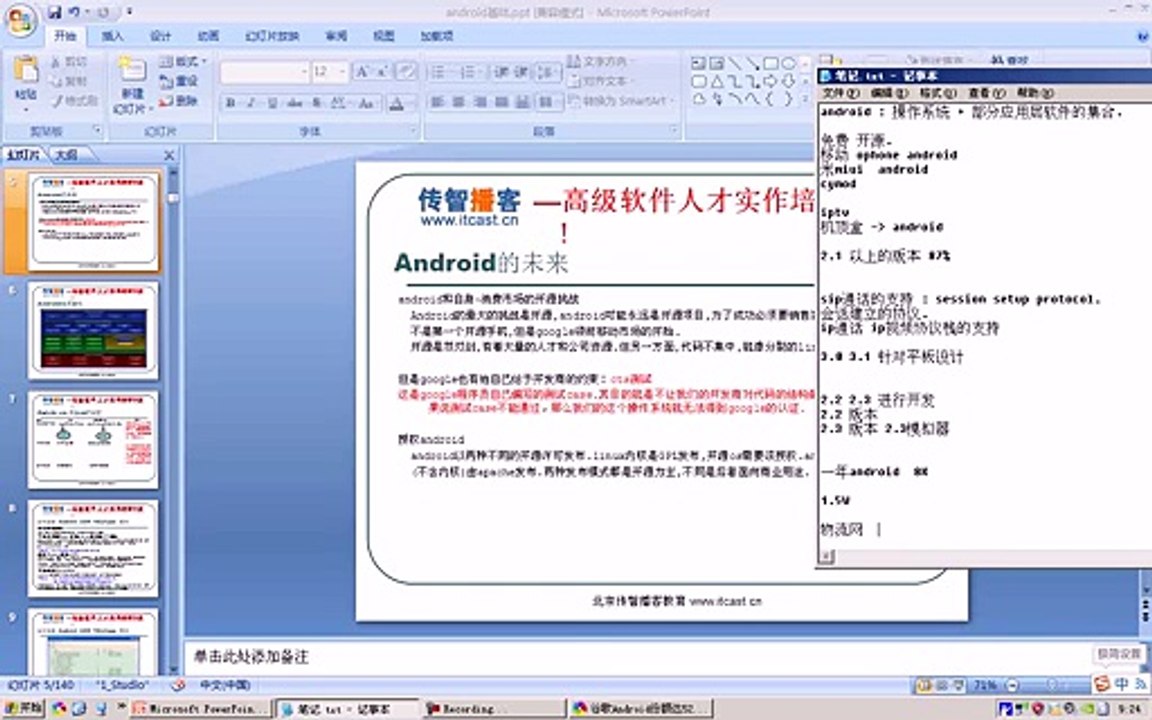Click the Copy (复制) icon

coord(56,82)
